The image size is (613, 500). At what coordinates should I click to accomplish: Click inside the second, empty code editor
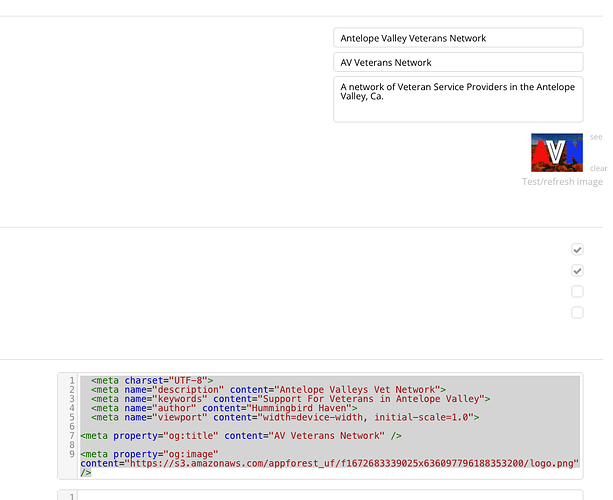click(x=330, y=495)
